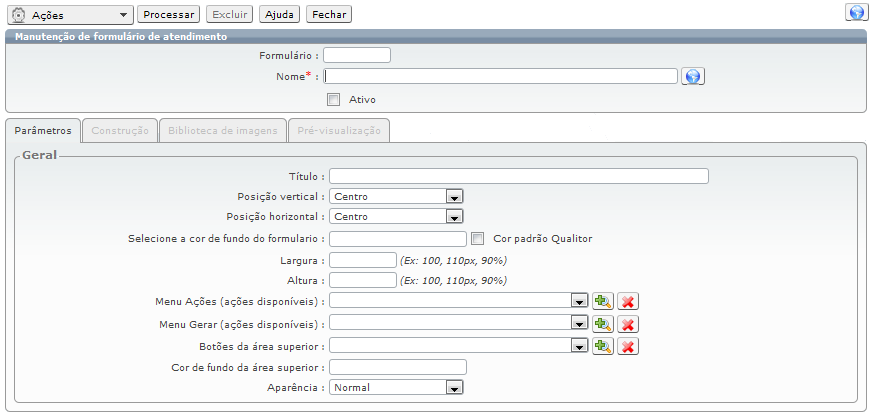
Task: Expand the Posição vertical dropdown
Action: tap(453, 197)
